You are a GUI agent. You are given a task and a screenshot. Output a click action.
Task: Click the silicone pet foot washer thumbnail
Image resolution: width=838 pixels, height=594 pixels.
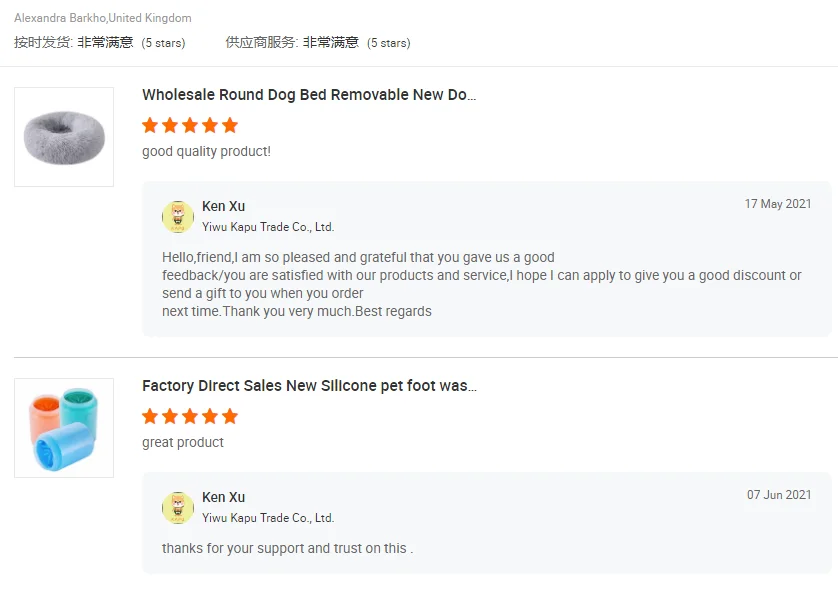[64, 427]
